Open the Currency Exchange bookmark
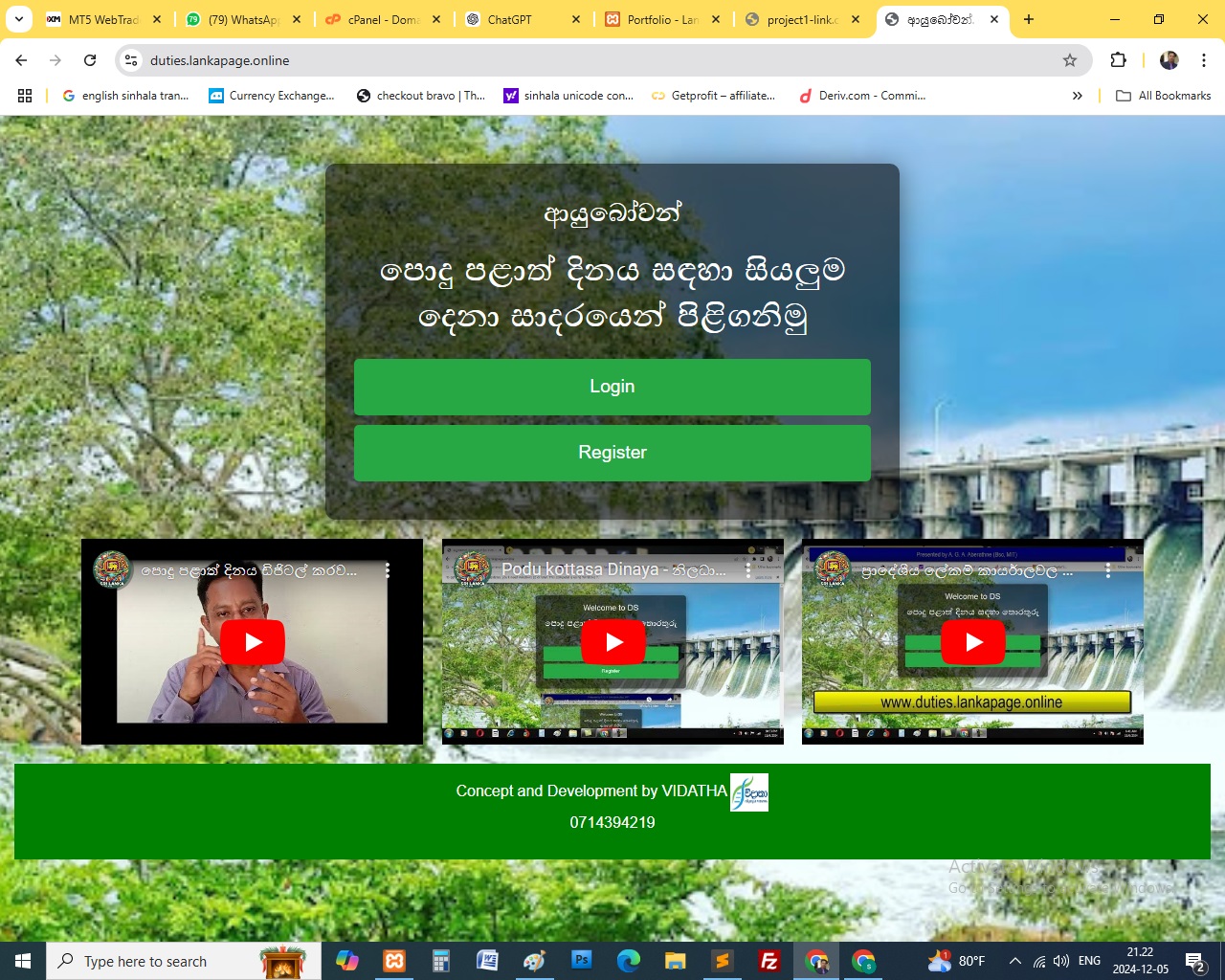Viewport: 1225px width, 980px height. tap(272, 96)
